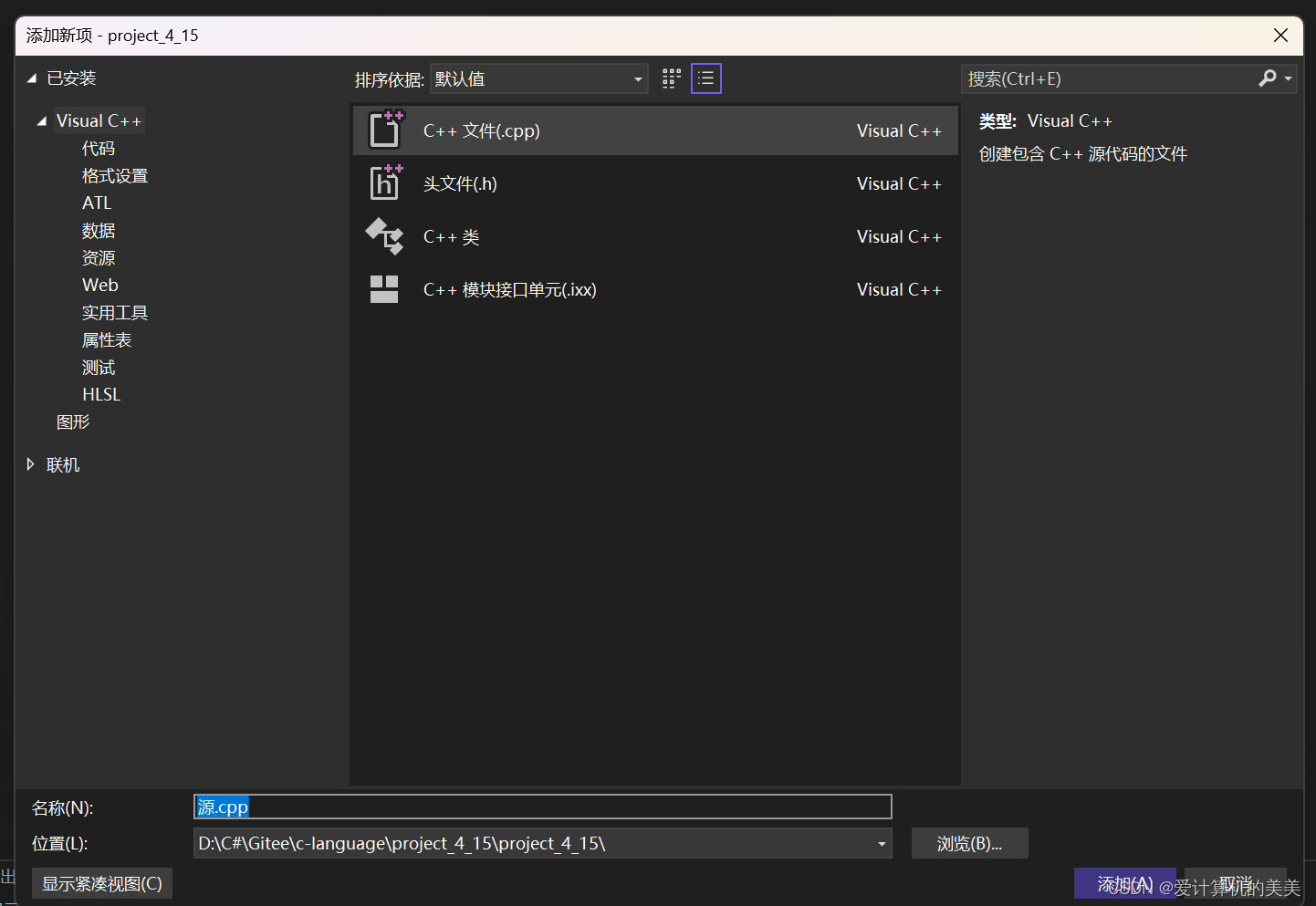
Task: Select Visual C++ in the tree
Action: click(99, 120)
